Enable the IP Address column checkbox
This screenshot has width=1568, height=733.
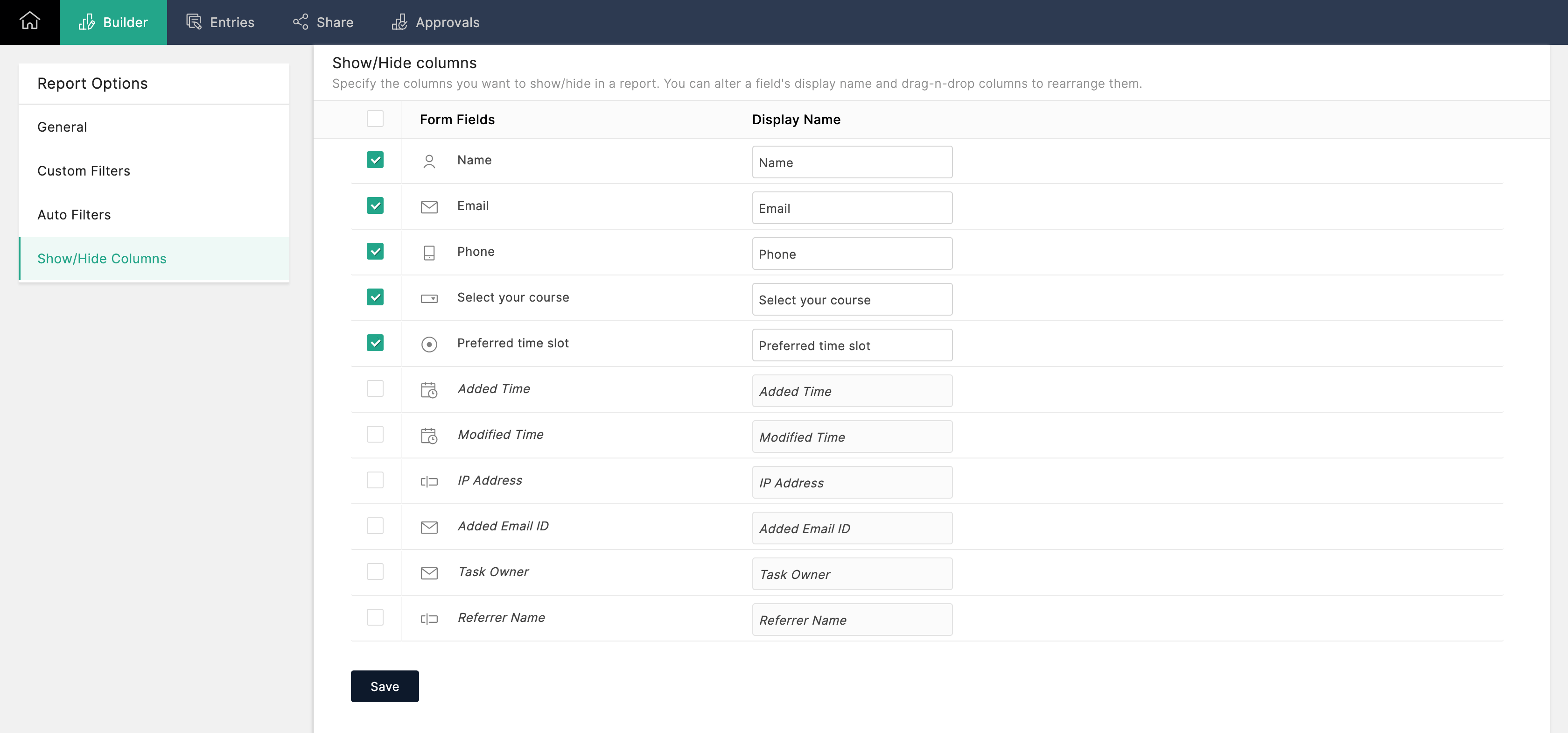[375, 480]
